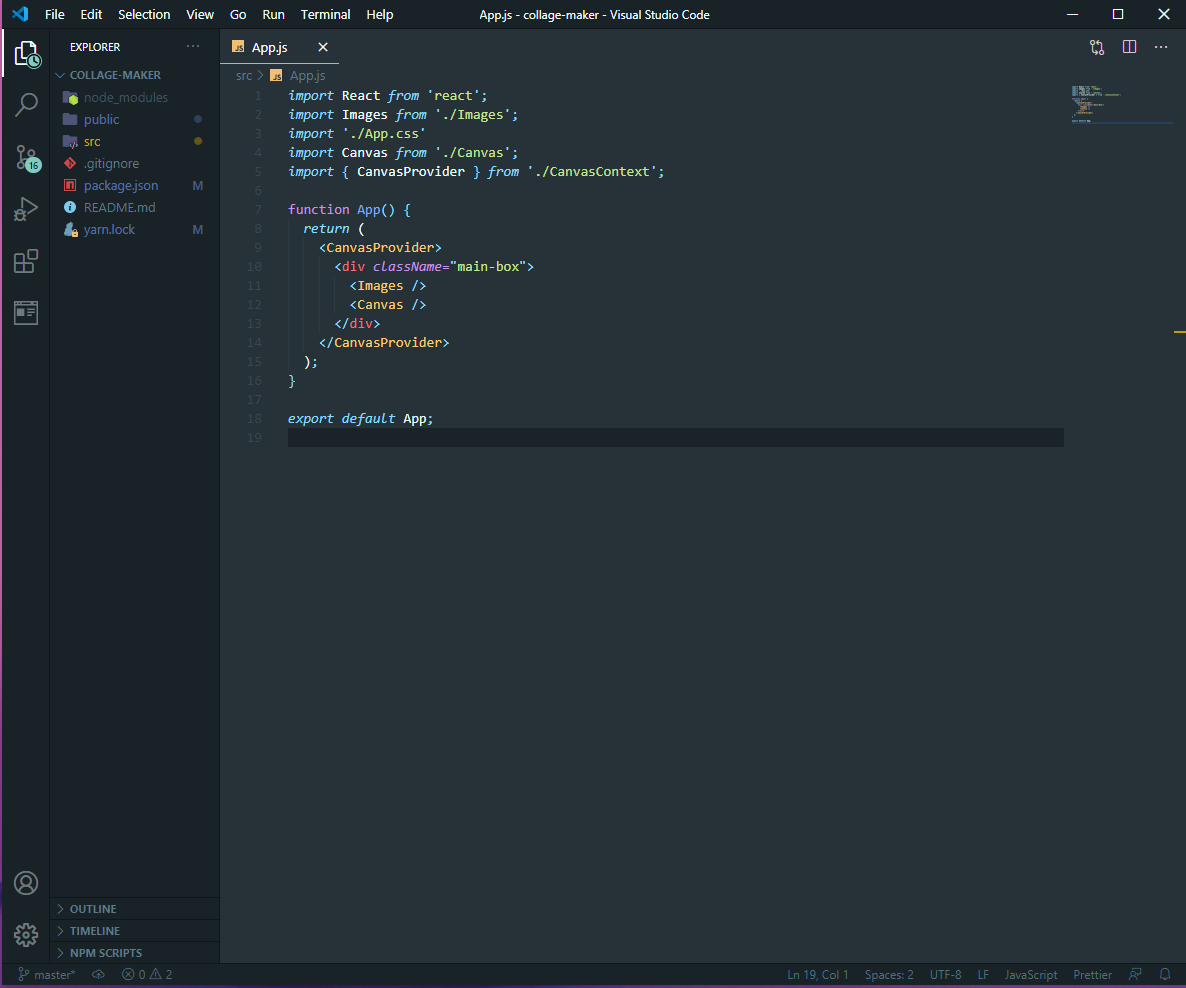Open the Accounts icon
Screen dimensions: 1186x988
point(25,883)
